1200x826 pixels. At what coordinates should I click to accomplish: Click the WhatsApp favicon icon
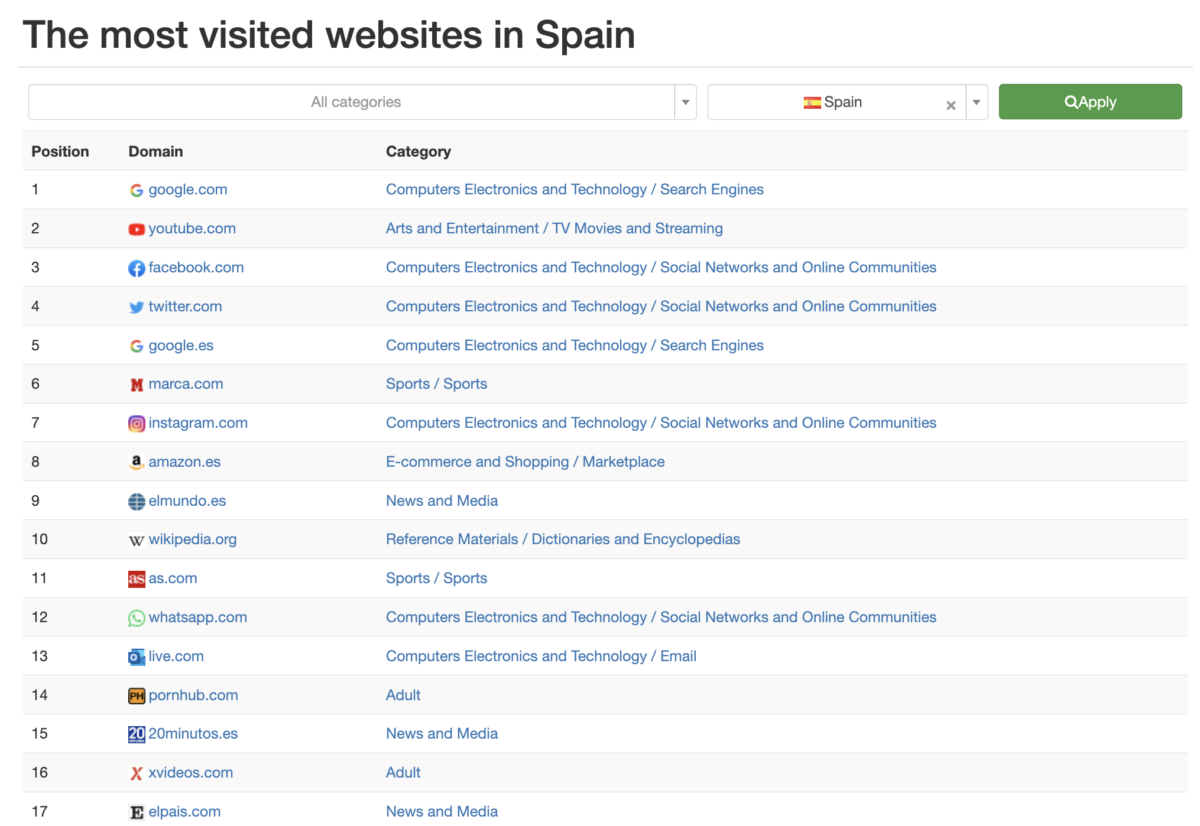[x=136, y=618]
